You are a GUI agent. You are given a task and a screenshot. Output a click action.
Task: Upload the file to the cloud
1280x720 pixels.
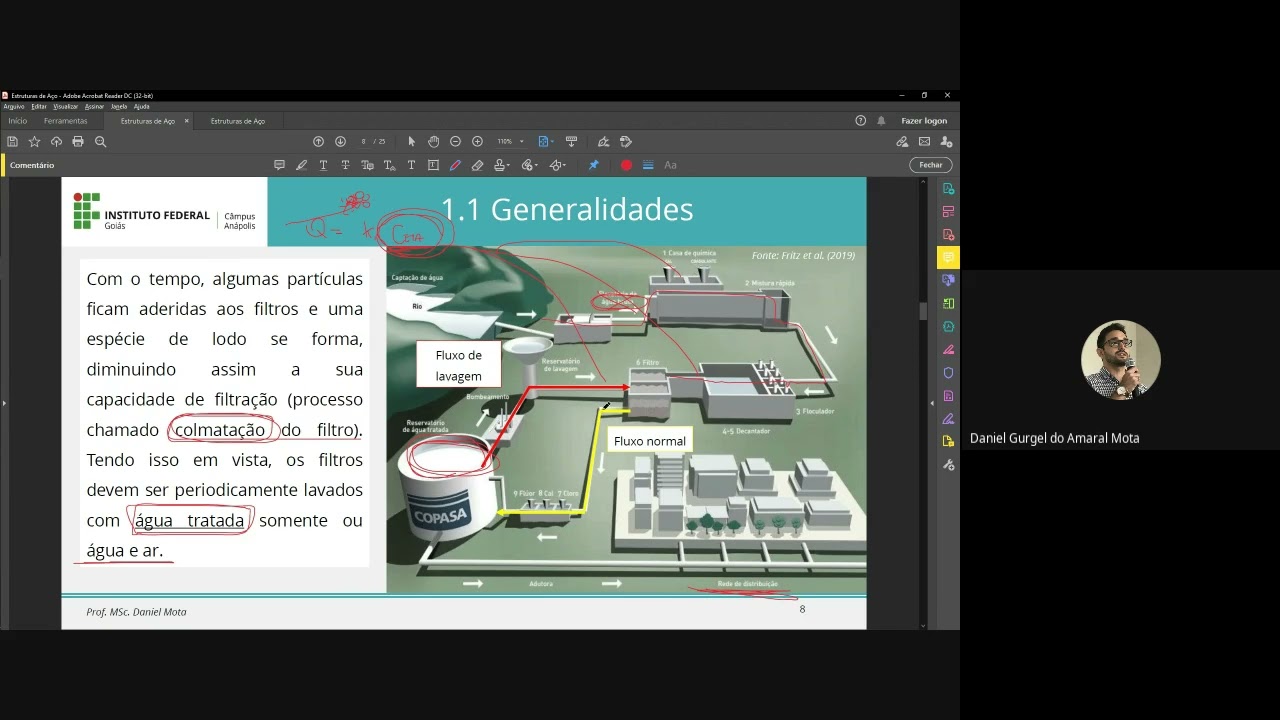[x=56, y=142]
